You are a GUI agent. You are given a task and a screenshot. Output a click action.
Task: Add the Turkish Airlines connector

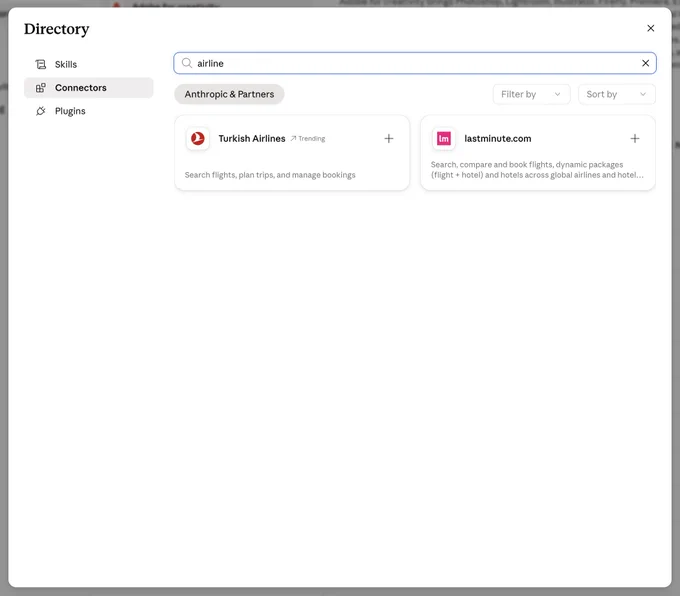click(x=389, y=139)
